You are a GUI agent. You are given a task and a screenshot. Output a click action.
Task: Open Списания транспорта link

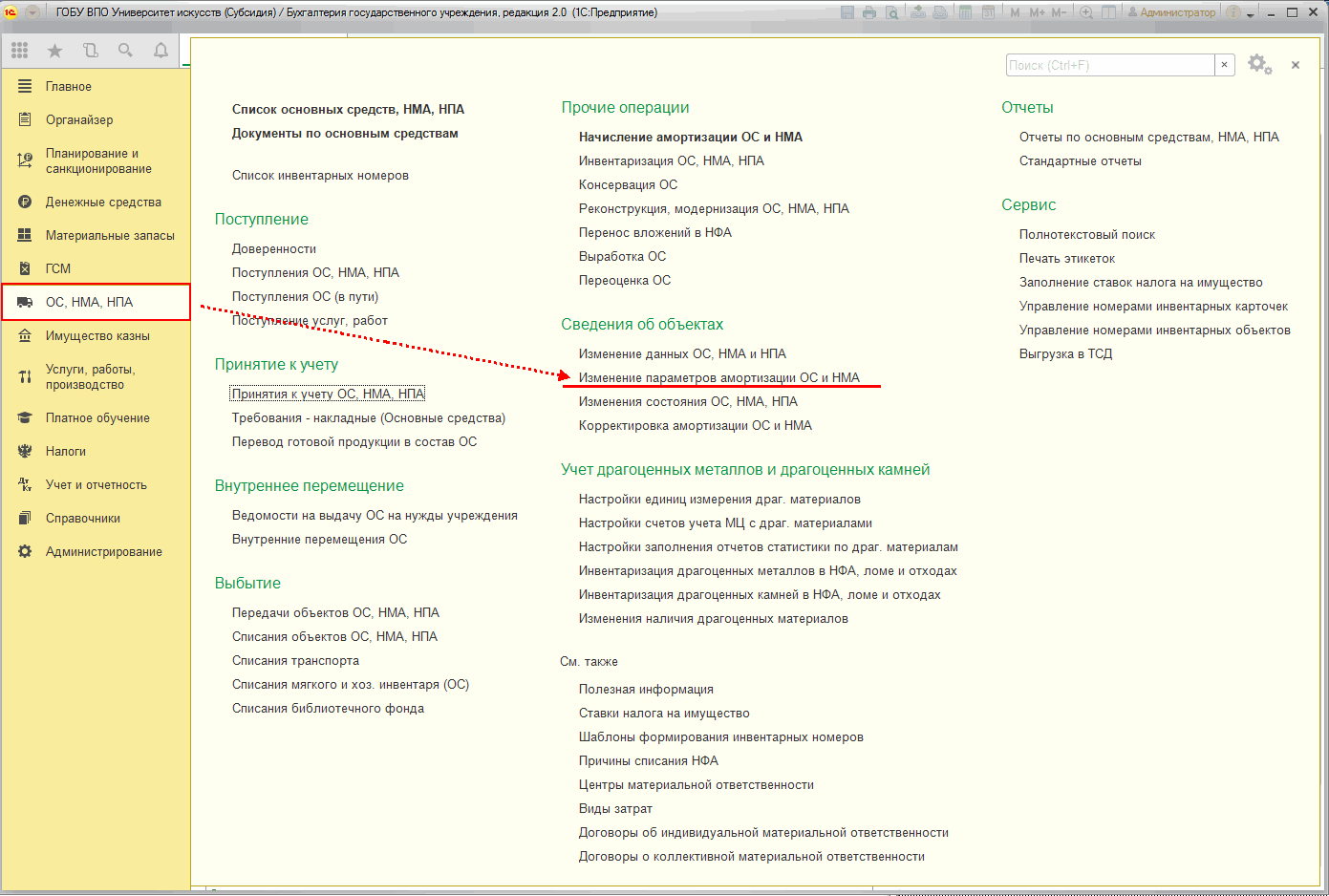tap(295, 660)
